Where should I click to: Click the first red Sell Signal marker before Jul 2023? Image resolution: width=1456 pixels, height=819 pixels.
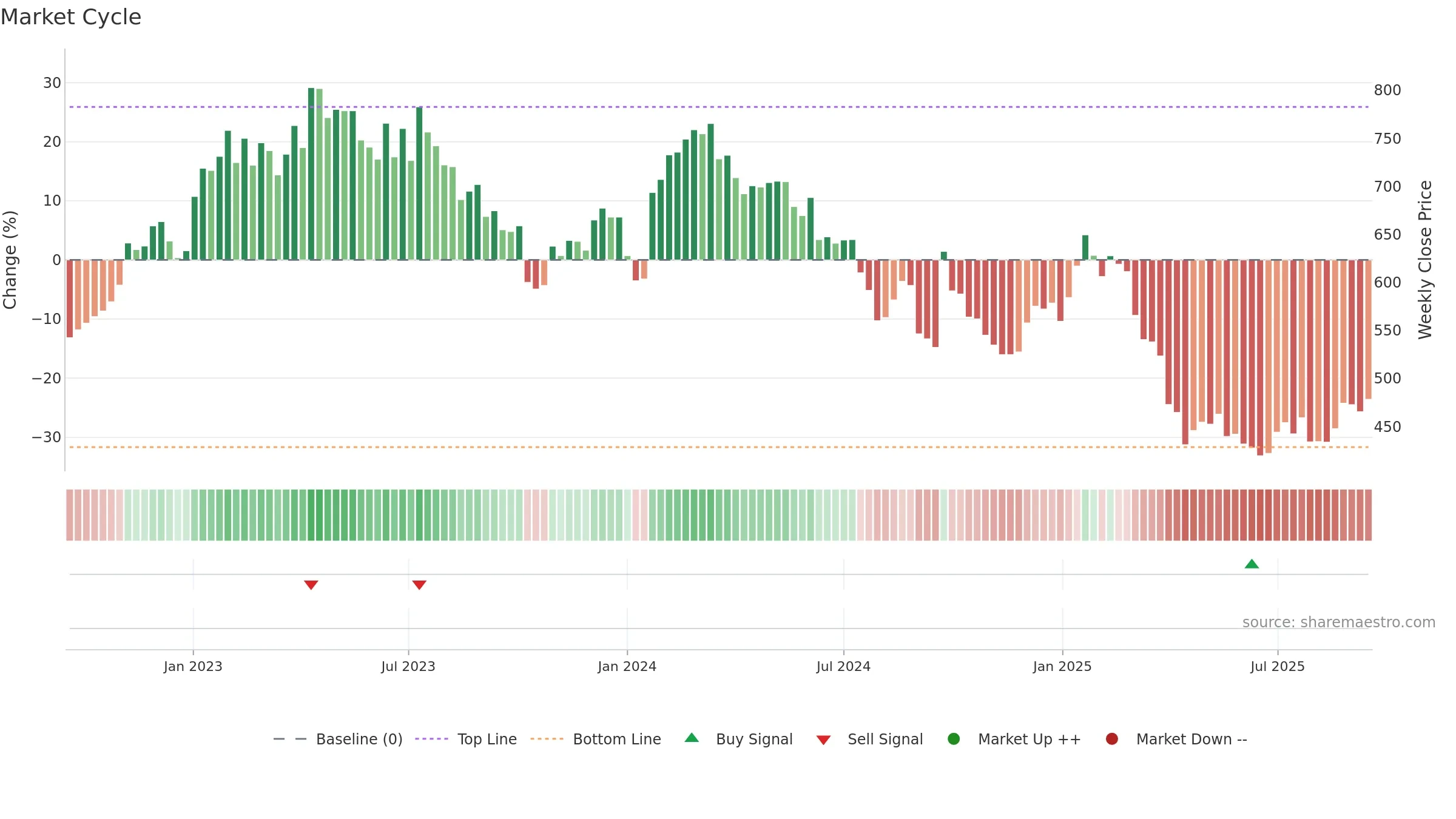311,585
